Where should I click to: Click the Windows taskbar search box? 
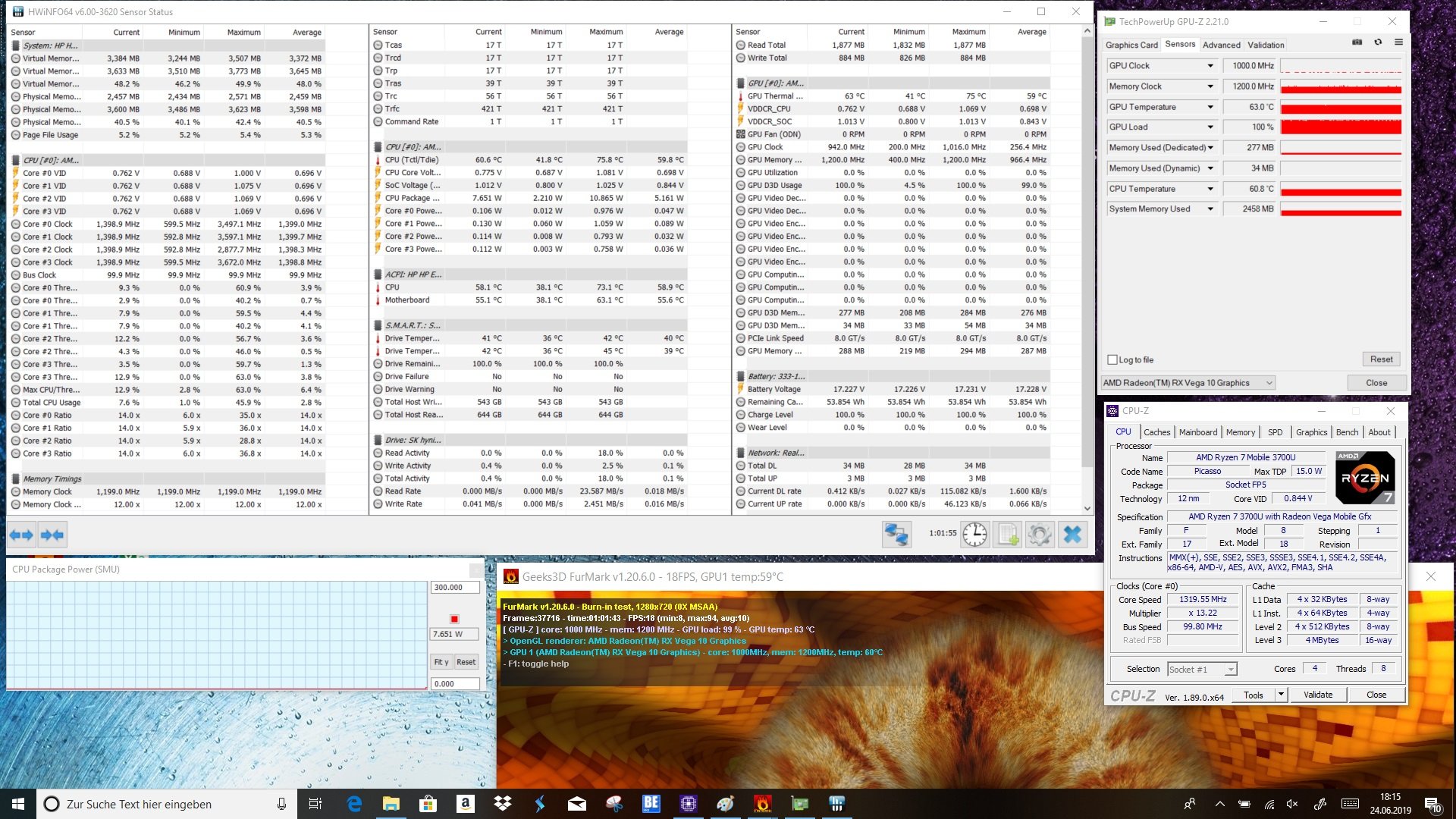pyautogui.click(x=165, y=804)
